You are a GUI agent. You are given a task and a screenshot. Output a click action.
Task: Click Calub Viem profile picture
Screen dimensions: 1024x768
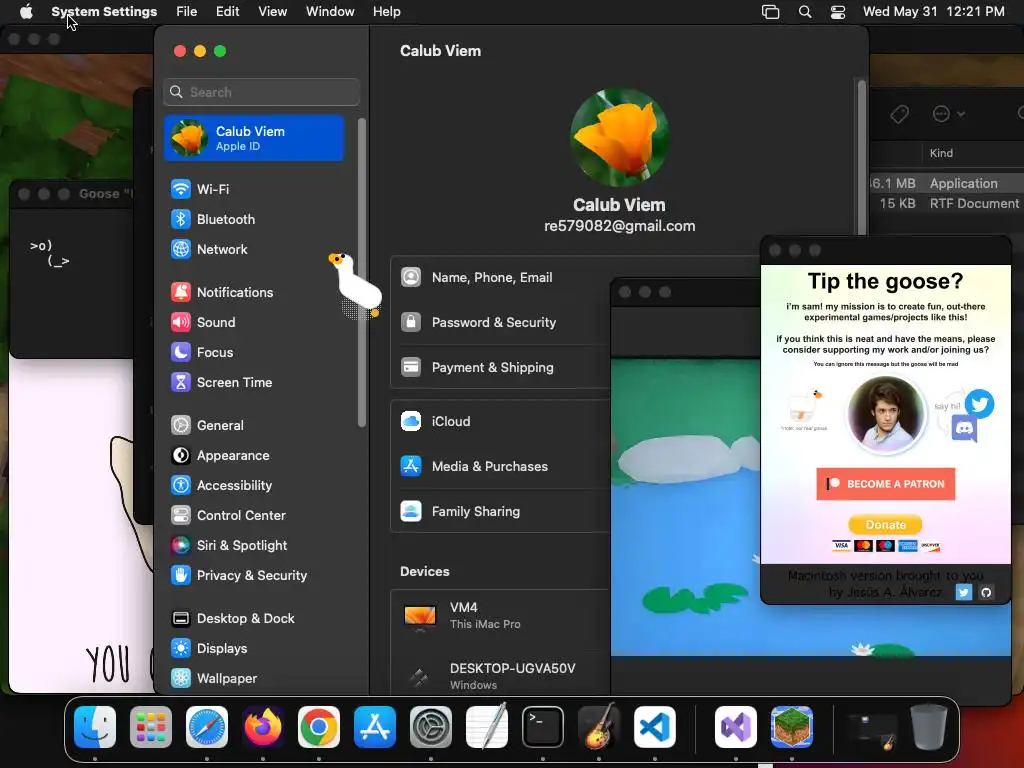click(619, 137)
